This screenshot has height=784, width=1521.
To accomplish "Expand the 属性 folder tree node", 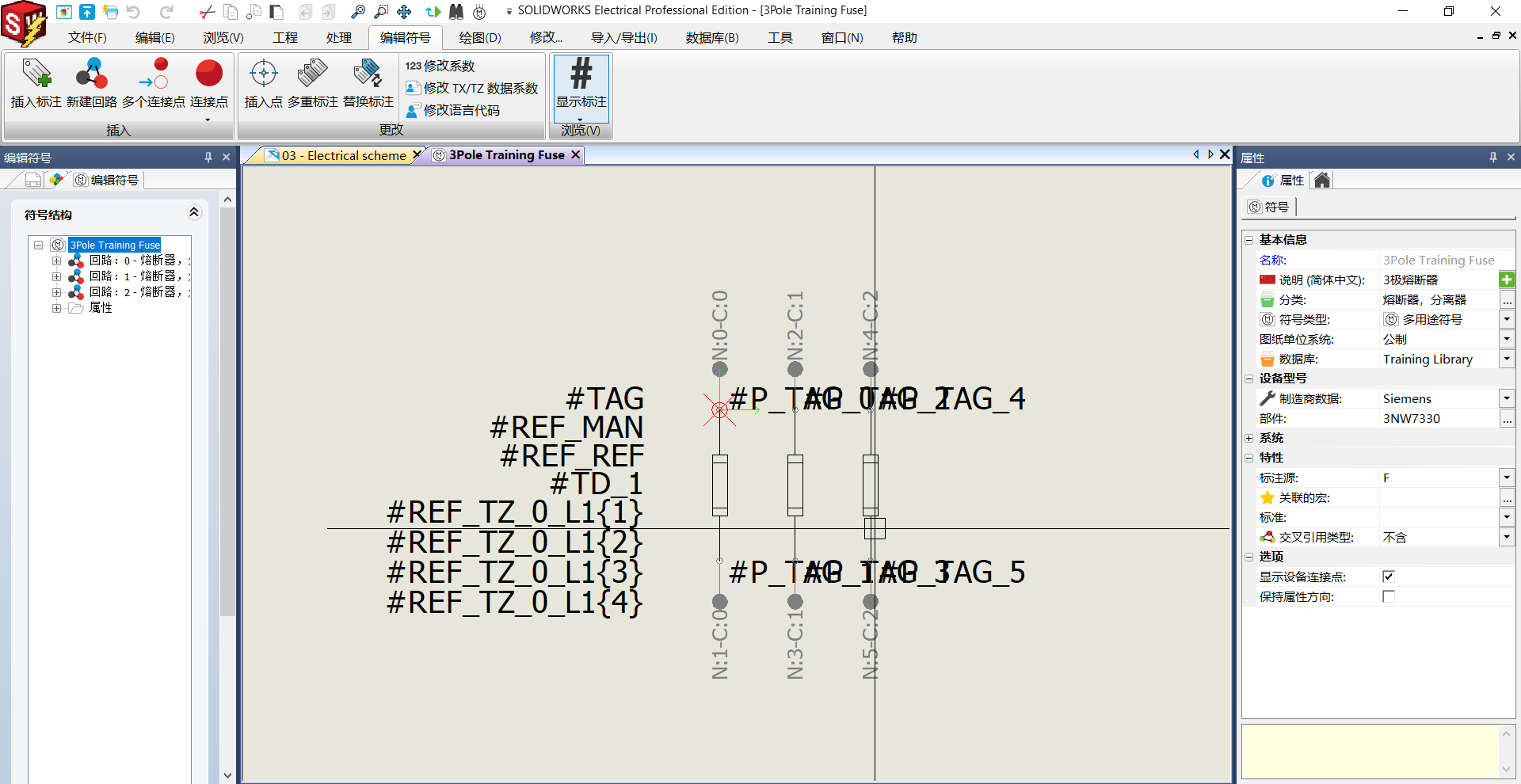I will point(56,308).
